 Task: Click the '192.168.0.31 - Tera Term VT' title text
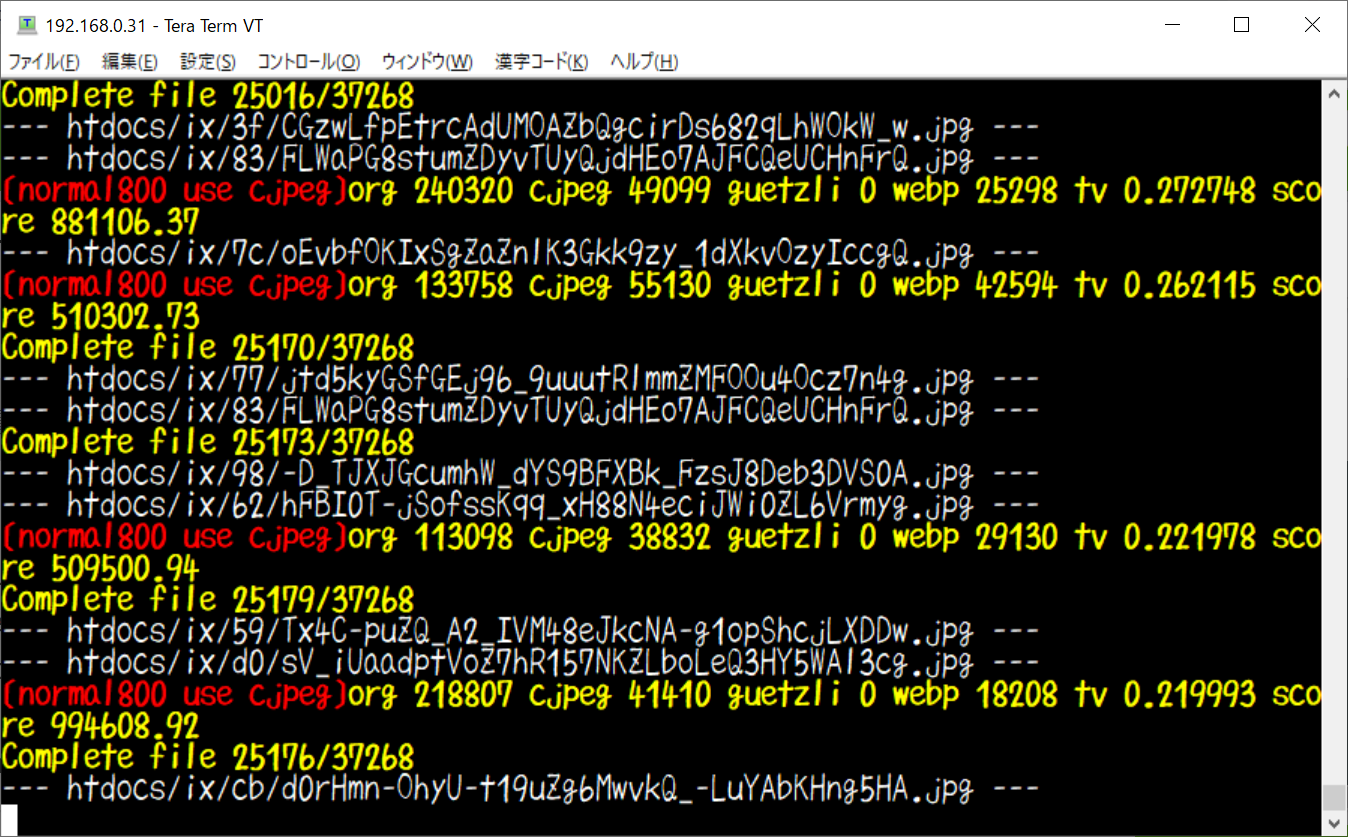click(155, 26)
